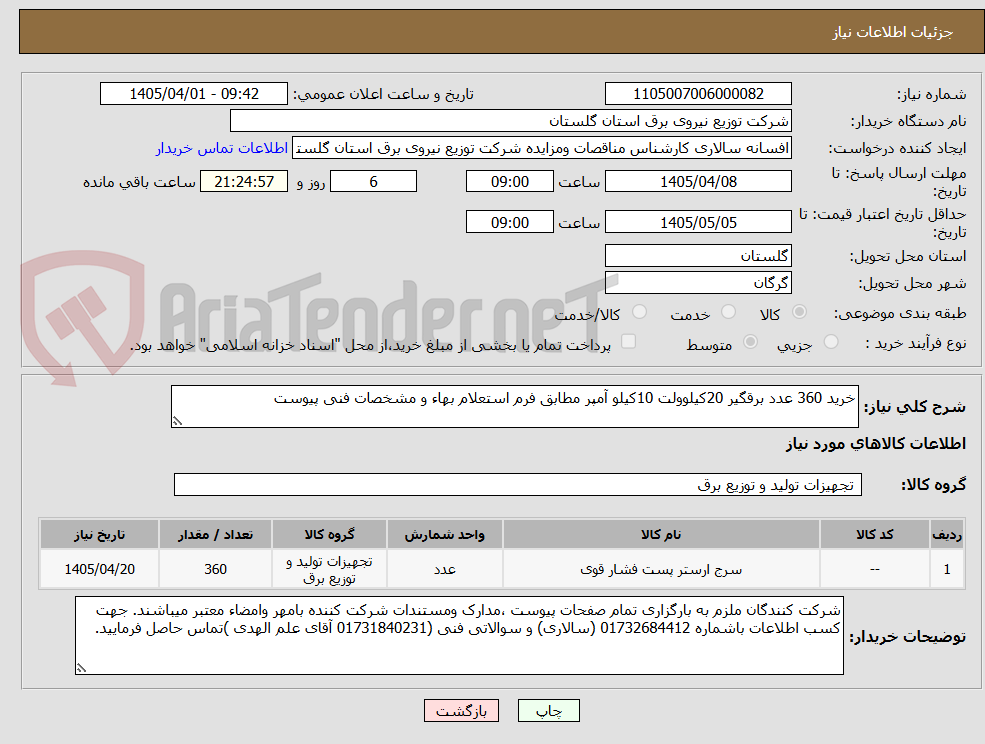Click the general need description textarea
Viewport: 985px width, 744px height.
point(514,407)
